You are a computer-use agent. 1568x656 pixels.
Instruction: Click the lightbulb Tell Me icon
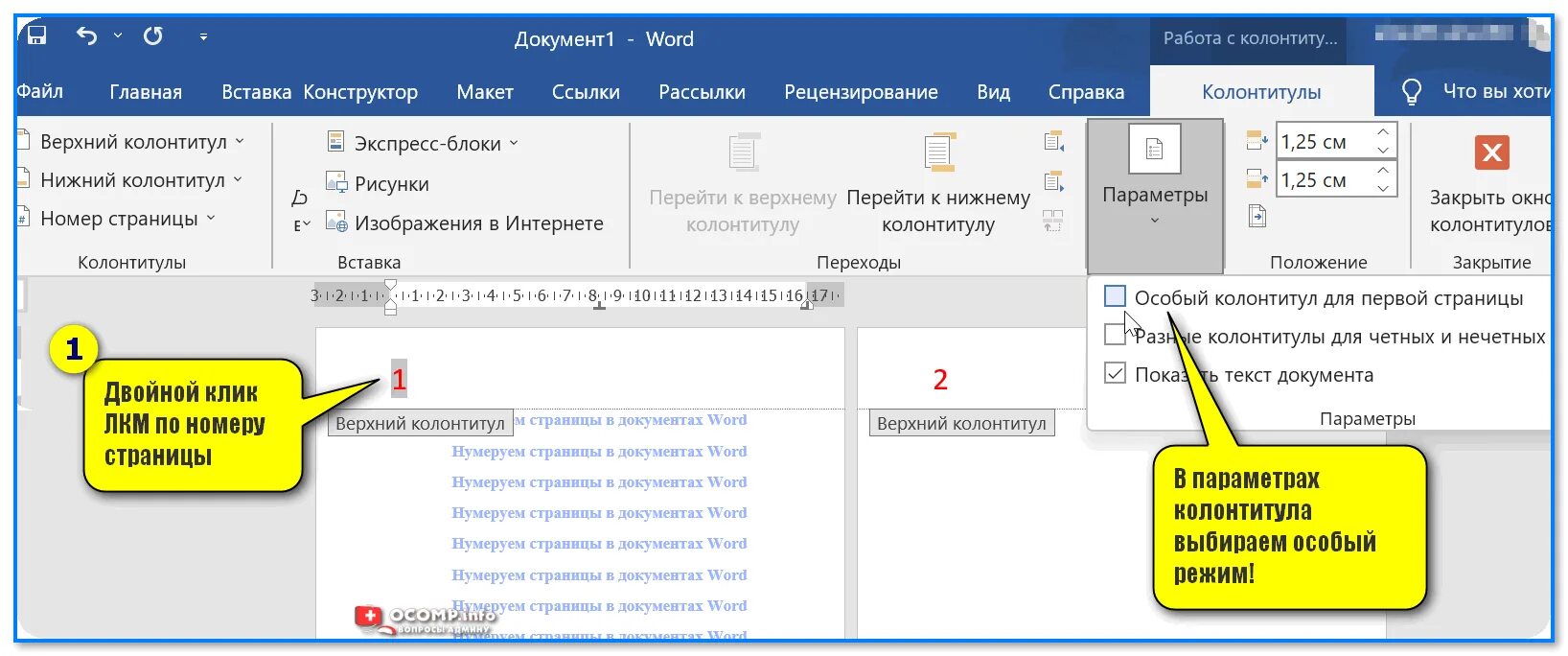click(x=1411, y=91)
